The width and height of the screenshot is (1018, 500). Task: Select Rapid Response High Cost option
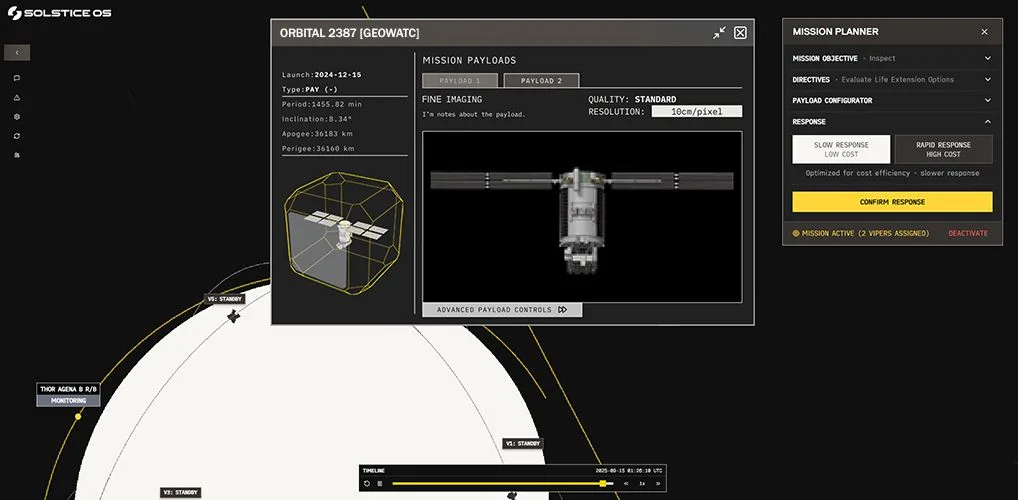[943, 149]
